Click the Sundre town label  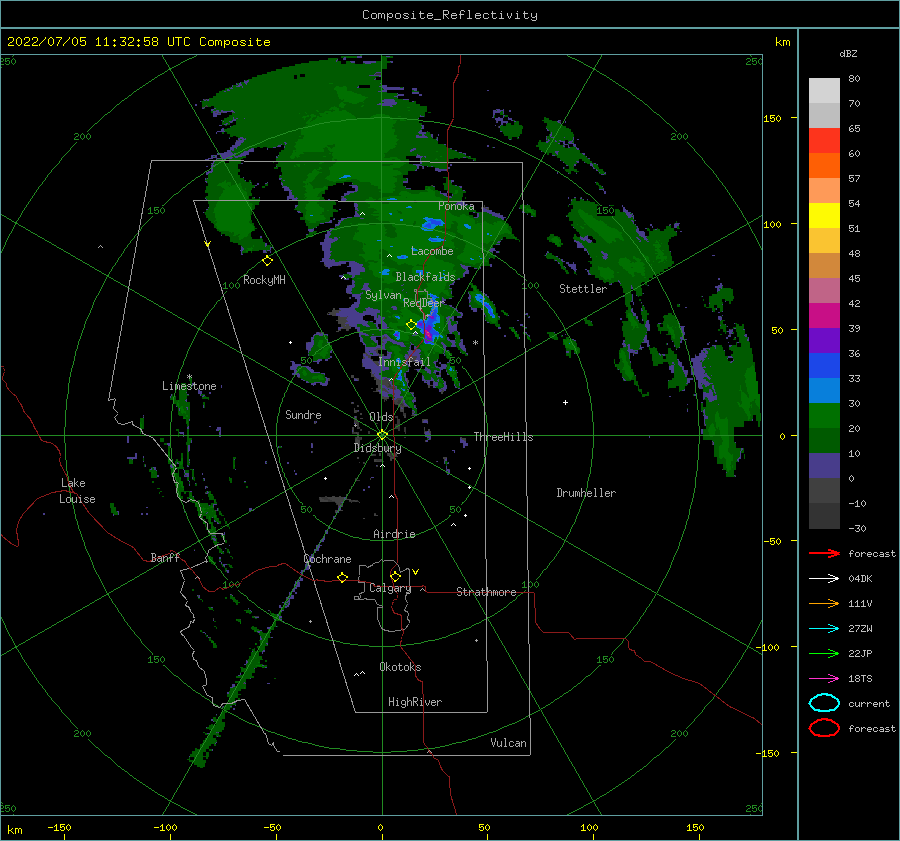303,415
